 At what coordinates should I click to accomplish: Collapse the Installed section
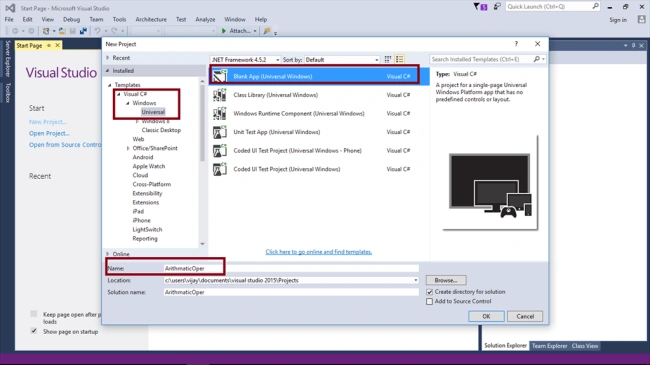click(x=108, y=71)
